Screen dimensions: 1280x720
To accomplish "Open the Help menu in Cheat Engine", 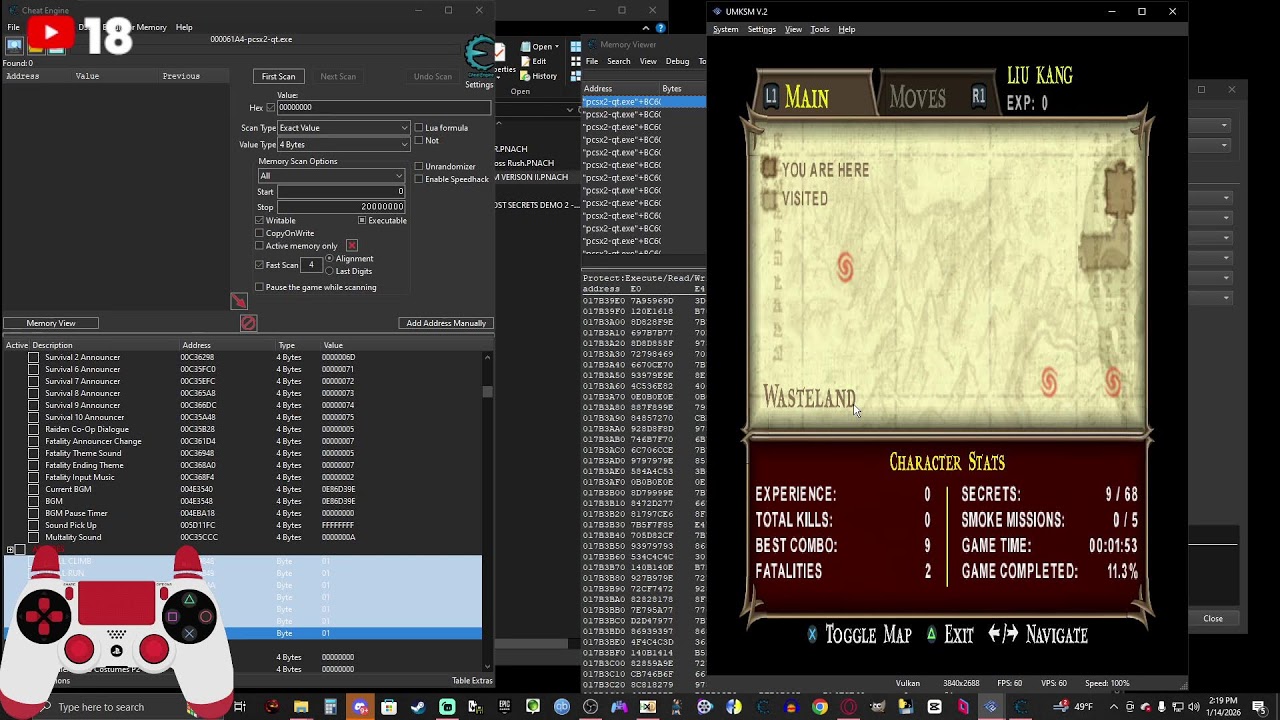I will (184, 27).
